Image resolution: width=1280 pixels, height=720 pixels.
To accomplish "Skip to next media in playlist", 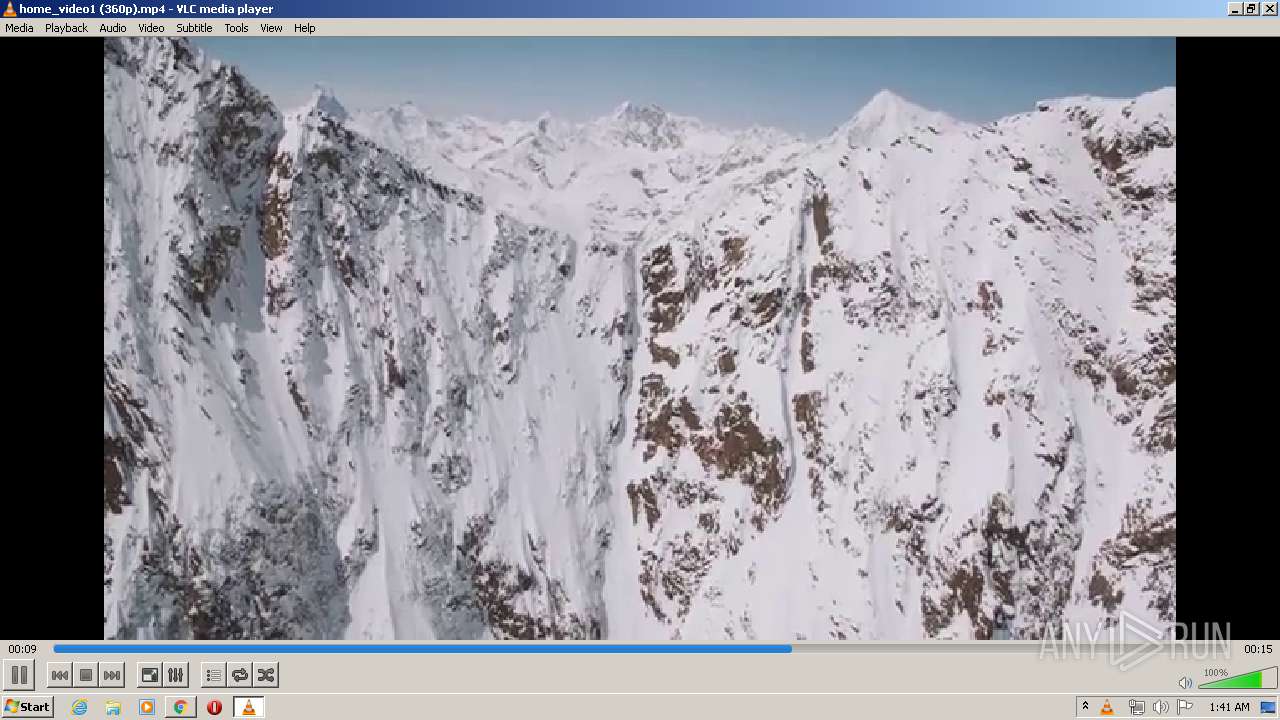I will coord(112,676).
